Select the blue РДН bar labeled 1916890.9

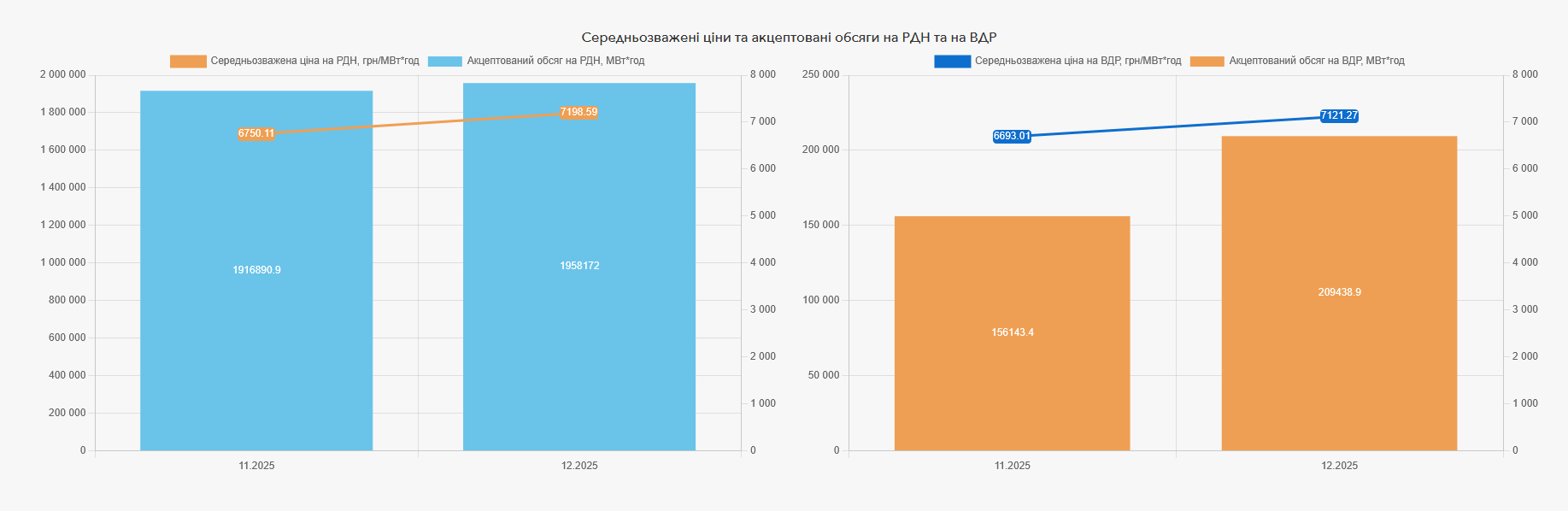256,342
